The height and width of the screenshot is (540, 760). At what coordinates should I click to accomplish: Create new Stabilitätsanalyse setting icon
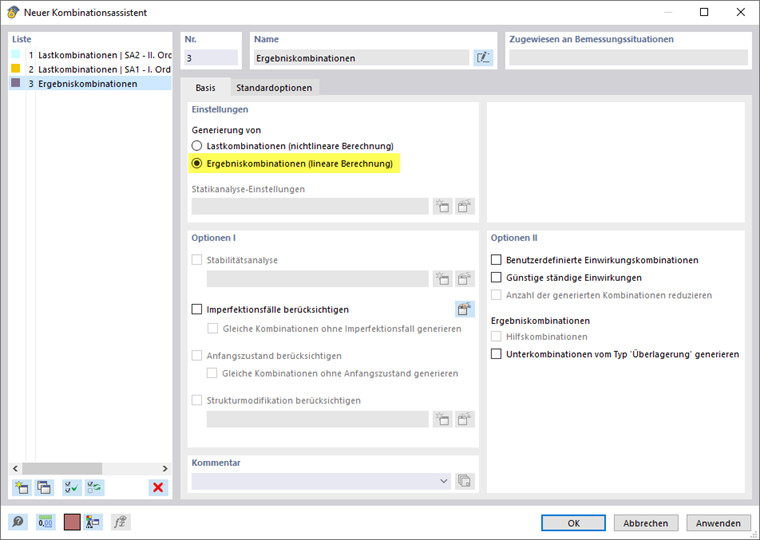(443, 279)
